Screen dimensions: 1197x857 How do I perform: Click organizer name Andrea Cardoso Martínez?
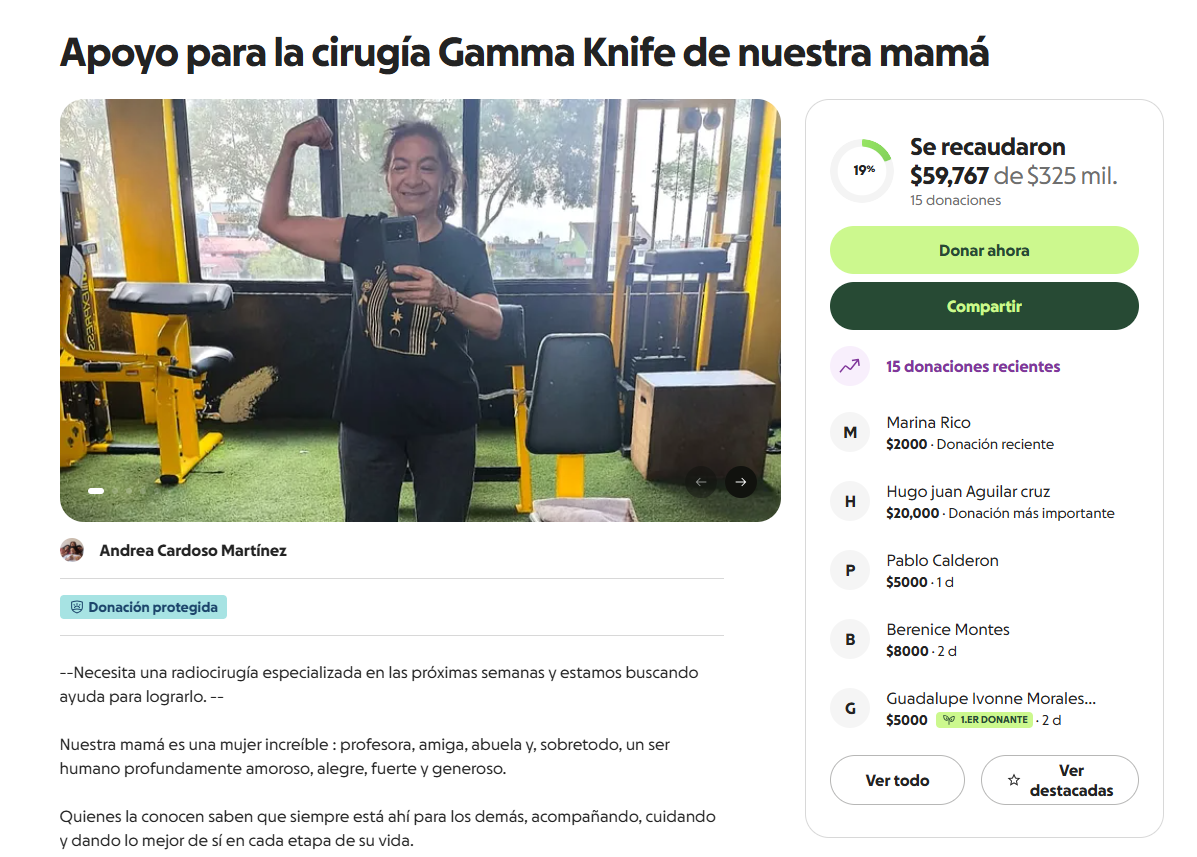pyautogui.click(x=193, y=550)
